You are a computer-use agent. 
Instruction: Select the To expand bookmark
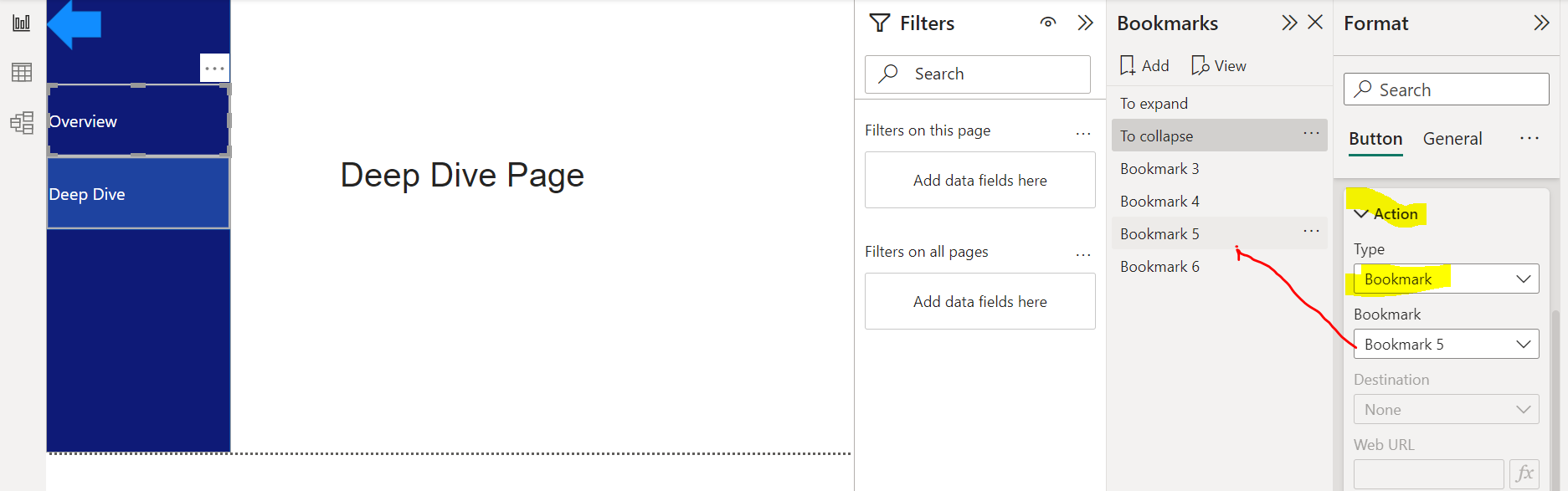[1220, 103]
